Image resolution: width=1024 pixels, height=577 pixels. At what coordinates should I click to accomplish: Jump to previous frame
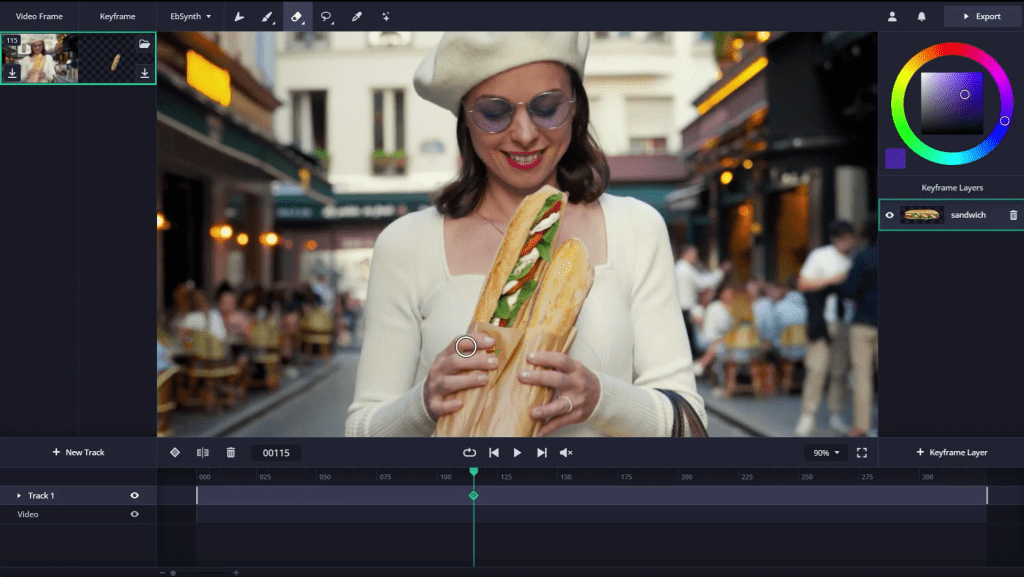(494, 452)
